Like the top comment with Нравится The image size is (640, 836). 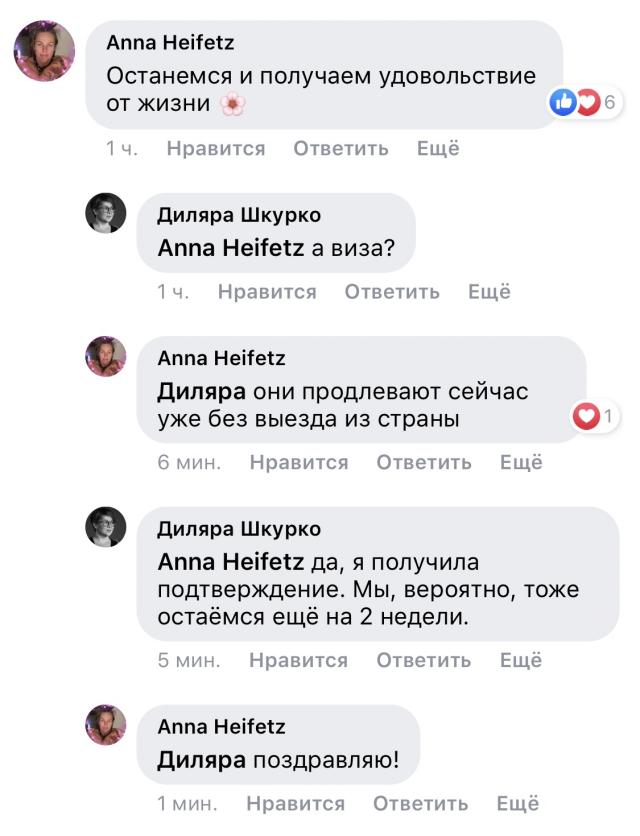216,149
